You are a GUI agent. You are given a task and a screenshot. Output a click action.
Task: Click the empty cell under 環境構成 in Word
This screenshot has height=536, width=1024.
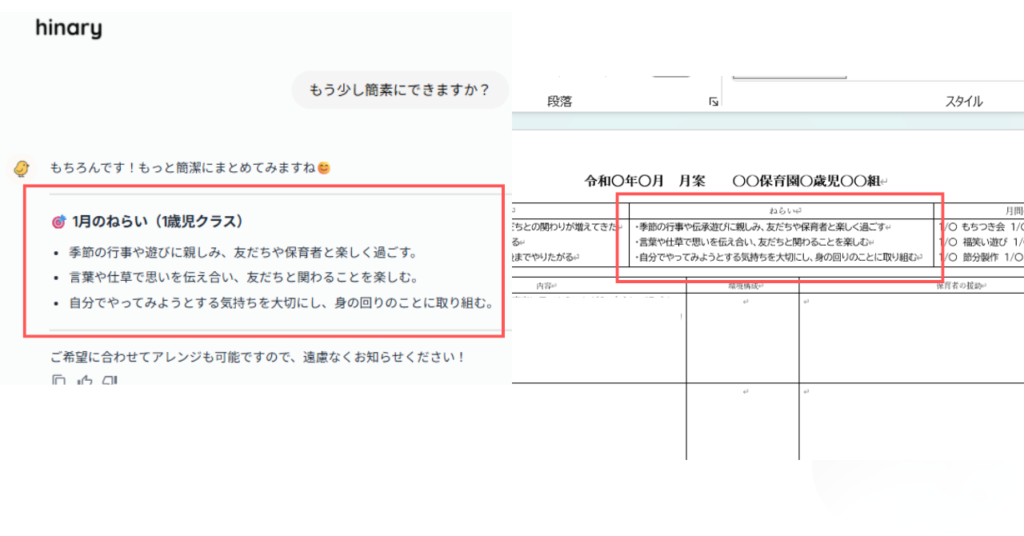coord(743,338)
